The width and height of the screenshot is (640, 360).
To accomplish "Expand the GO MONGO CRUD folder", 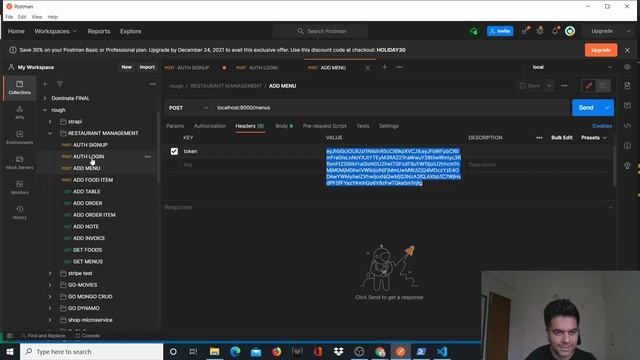I will pyautogui.click(x=50, y=297).
